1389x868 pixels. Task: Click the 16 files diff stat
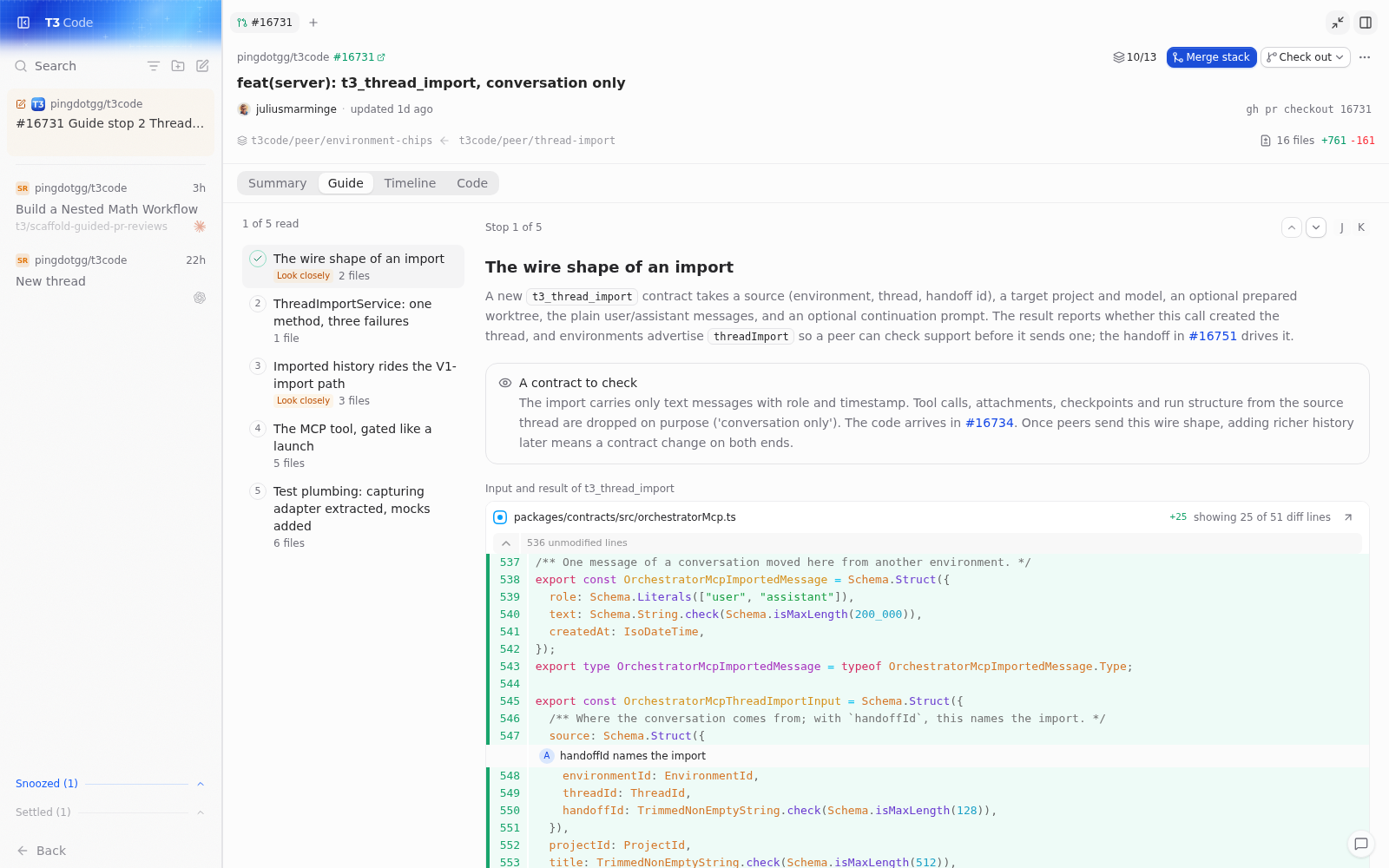1287,141
